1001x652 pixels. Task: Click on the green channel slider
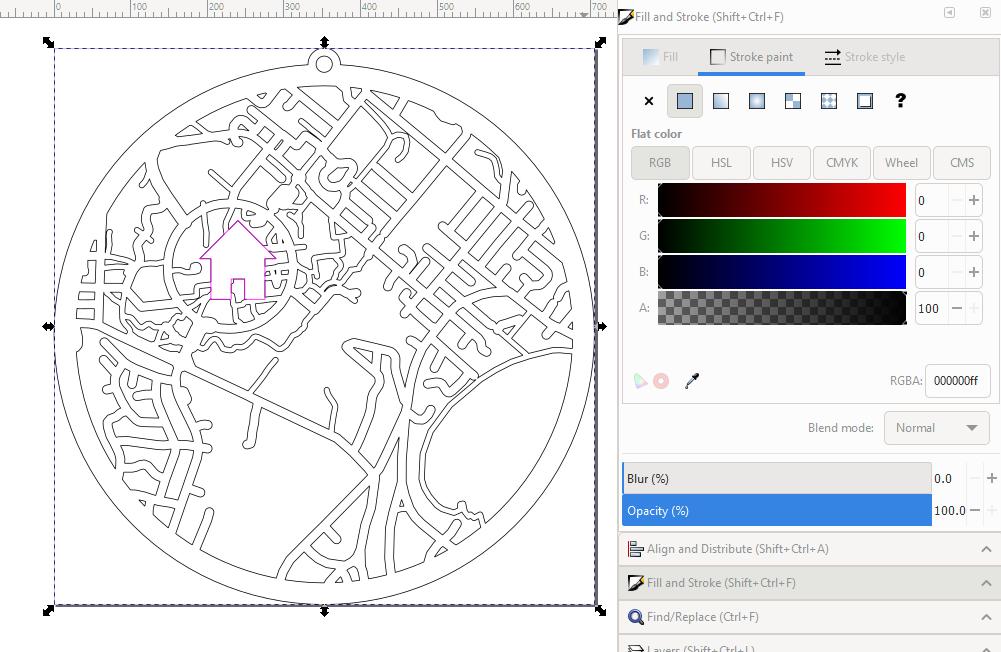pos(782,236)
